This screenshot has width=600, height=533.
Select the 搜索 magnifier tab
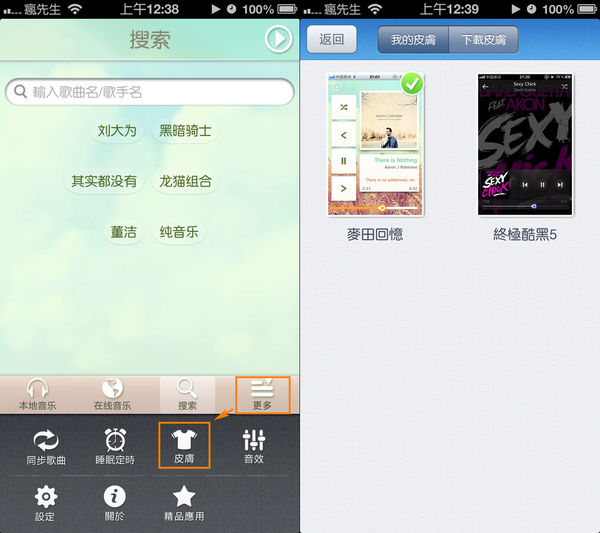187,395
